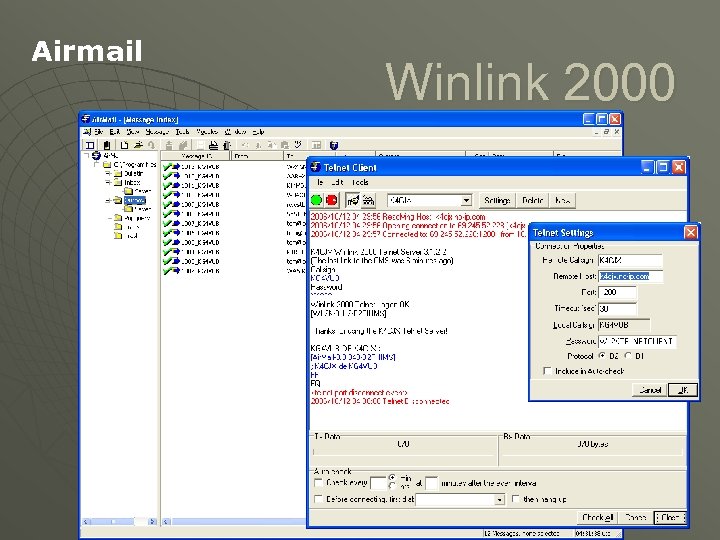Select the Inbox folder in the tree

point(132,182)
